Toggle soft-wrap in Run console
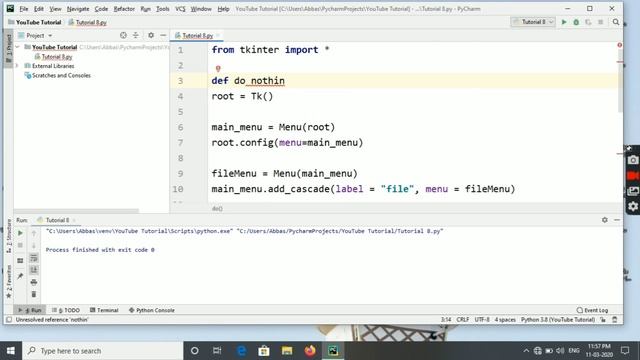Screen dimensions: 640x360 34,258
